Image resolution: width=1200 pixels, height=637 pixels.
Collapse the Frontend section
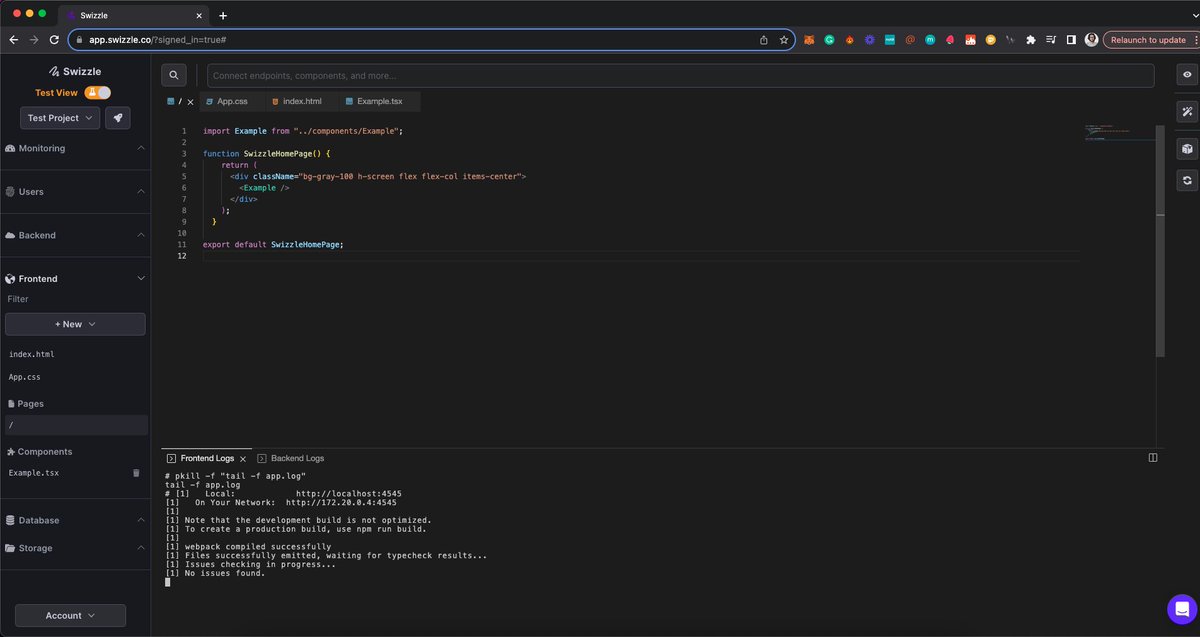(141, 278)
